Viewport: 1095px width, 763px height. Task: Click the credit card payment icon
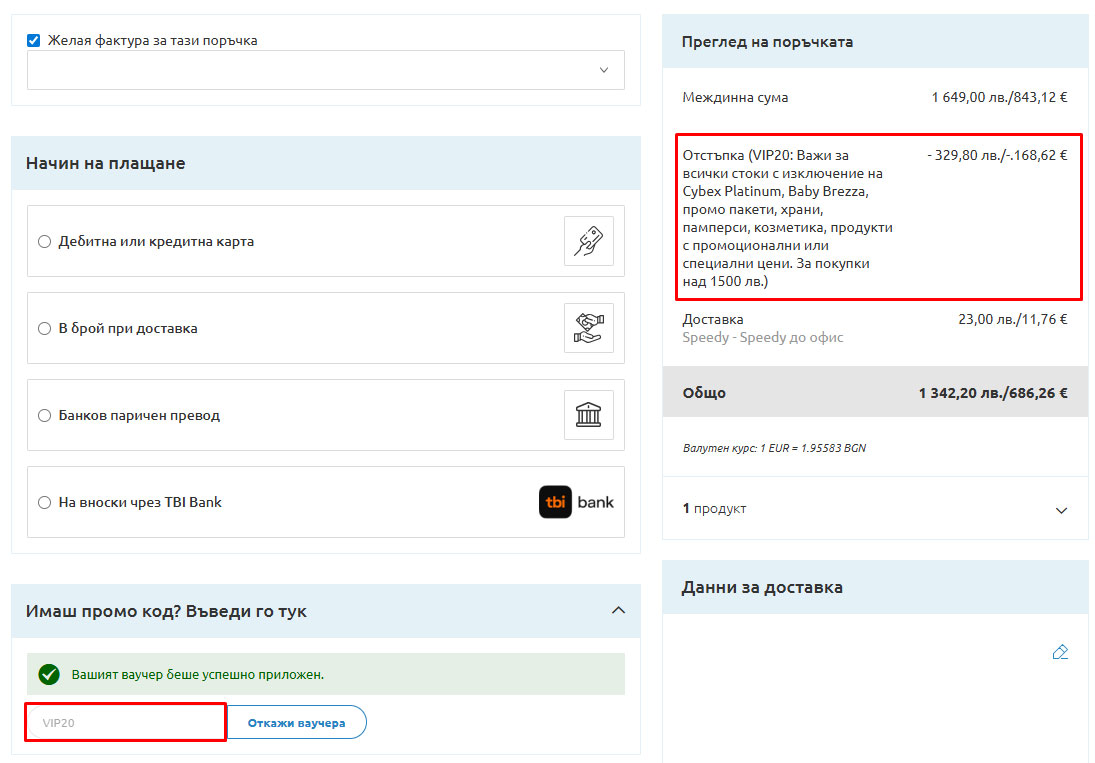[x=588, y=241]
